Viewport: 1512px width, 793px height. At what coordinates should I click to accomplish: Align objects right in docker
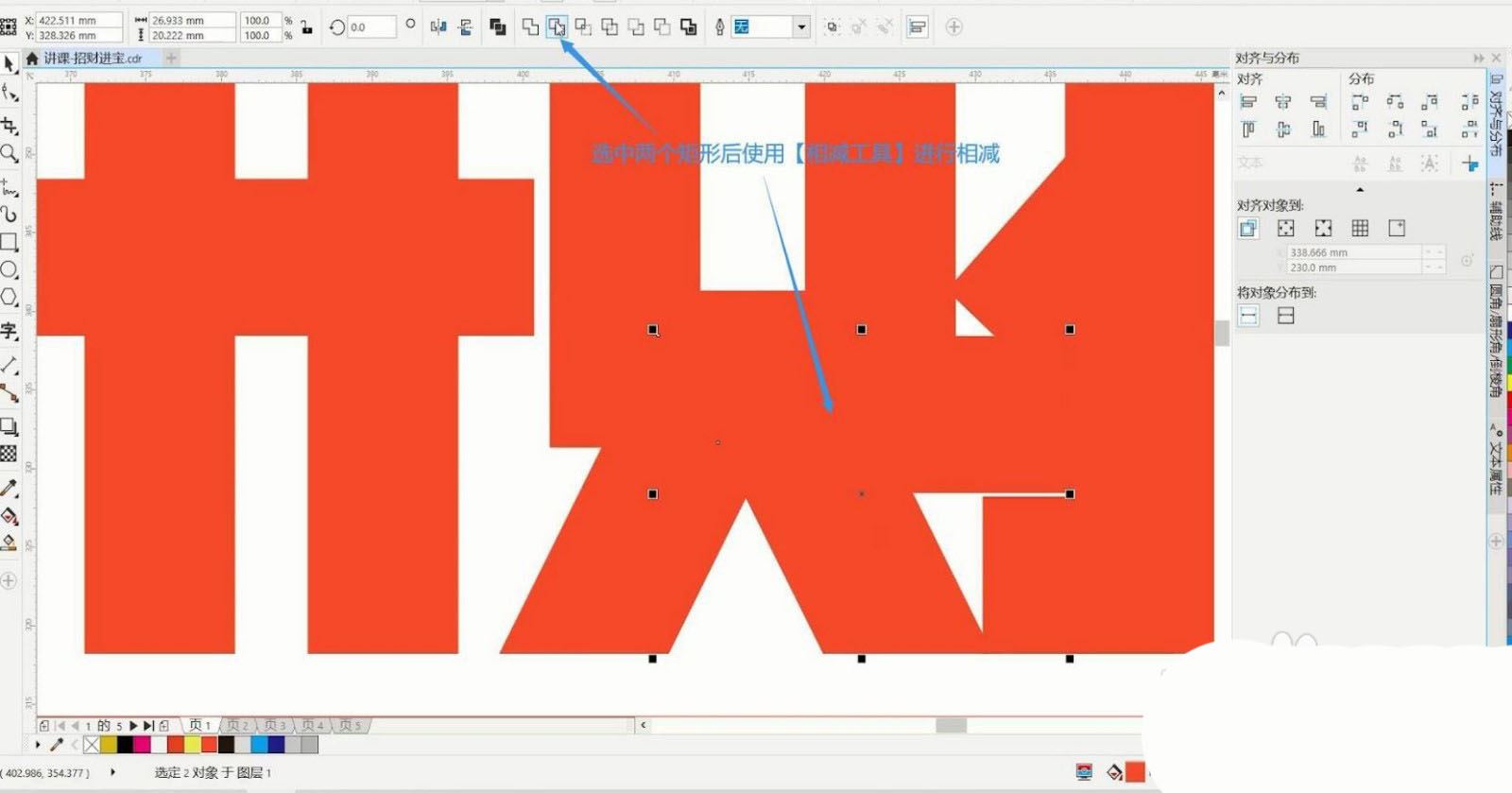point(1318,101)
